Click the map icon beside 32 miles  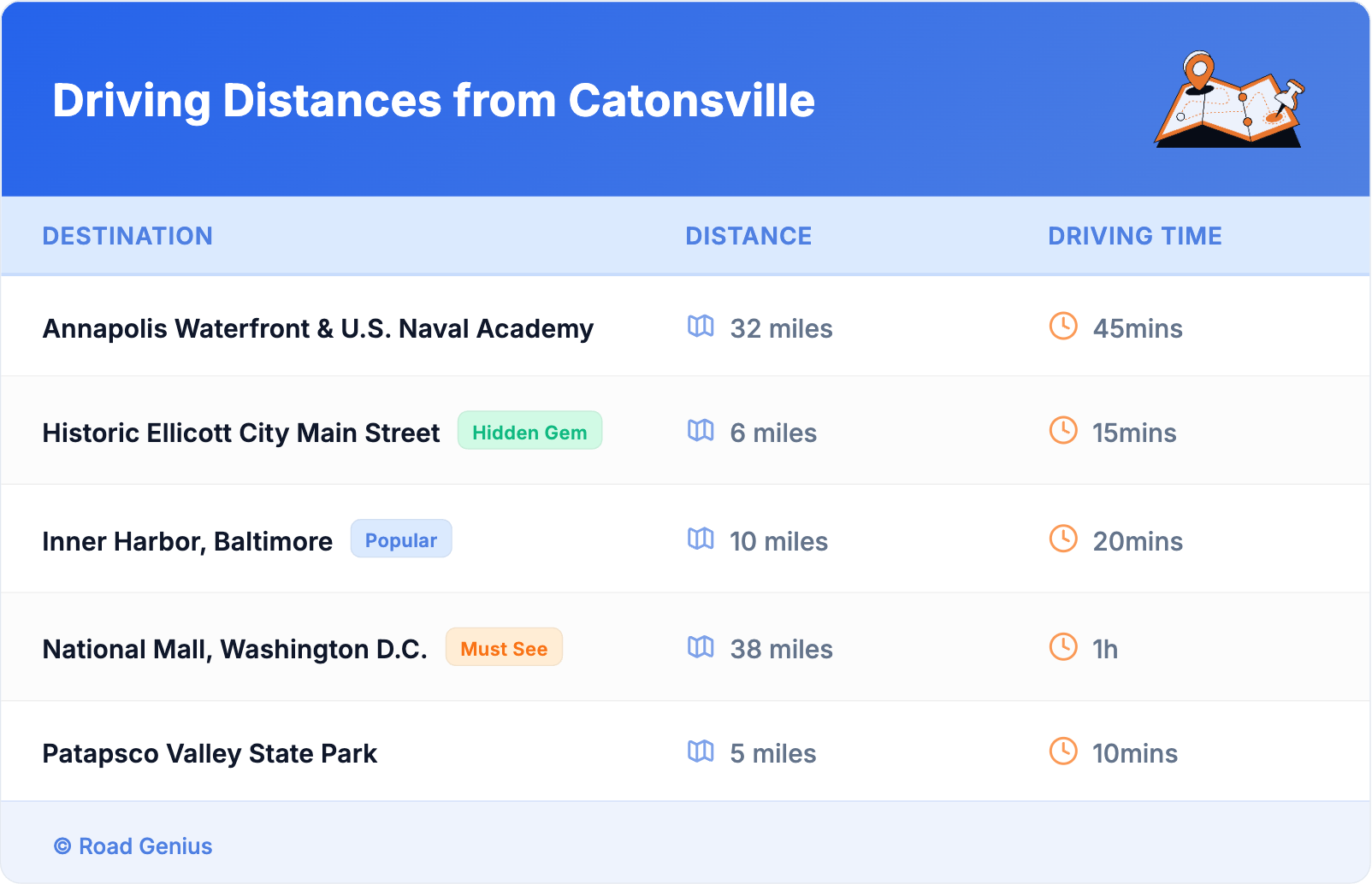pos(701,327)
